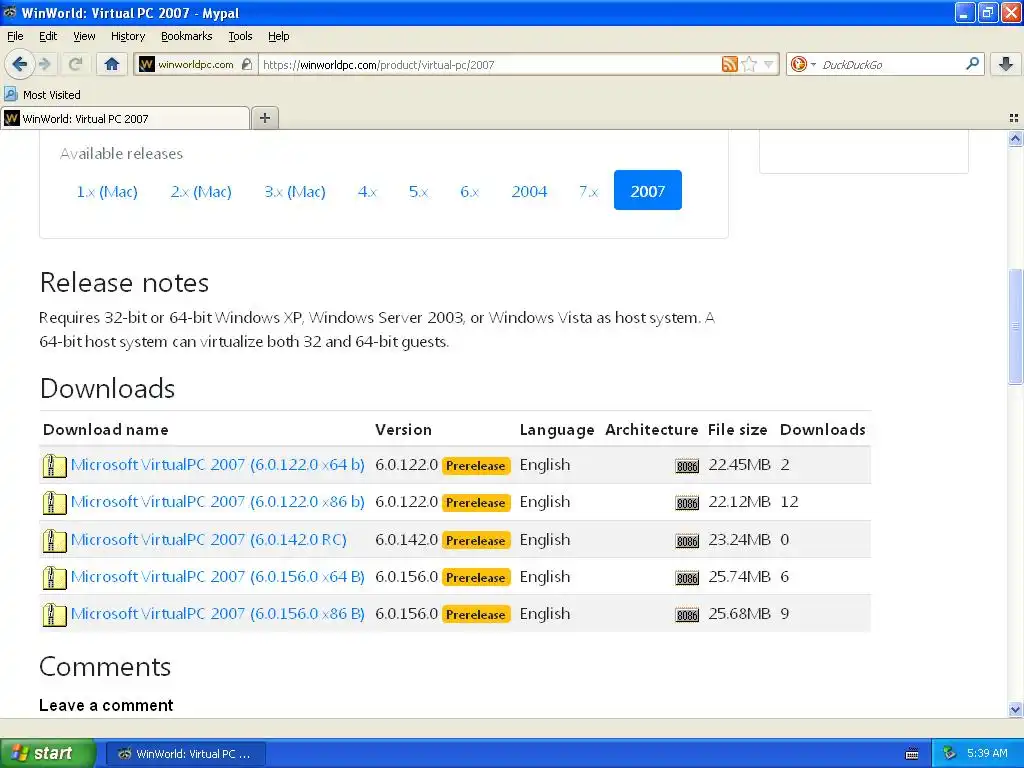Open the View menu
The height and width of the screenshot is (768, 1024).
pyautogui.click(x=84, y=36)
